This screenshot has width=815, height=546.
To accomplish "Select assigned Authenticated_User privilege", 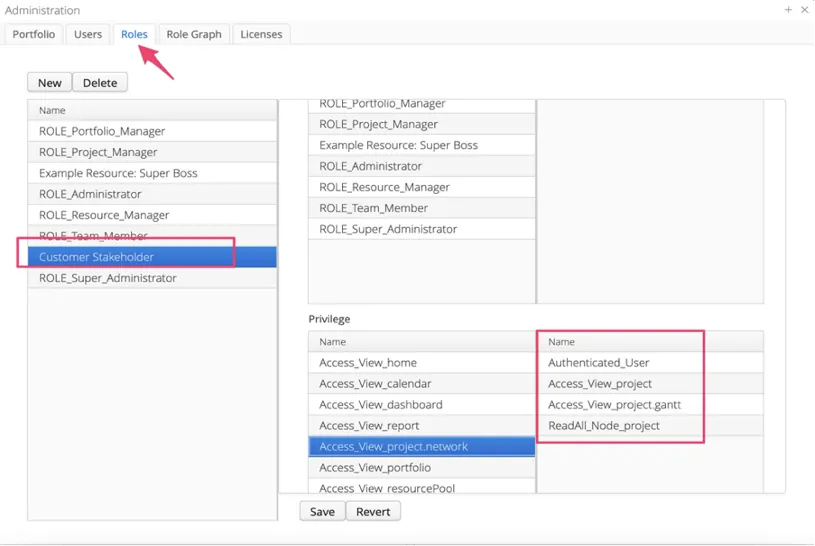I will (x=650, y=362).
